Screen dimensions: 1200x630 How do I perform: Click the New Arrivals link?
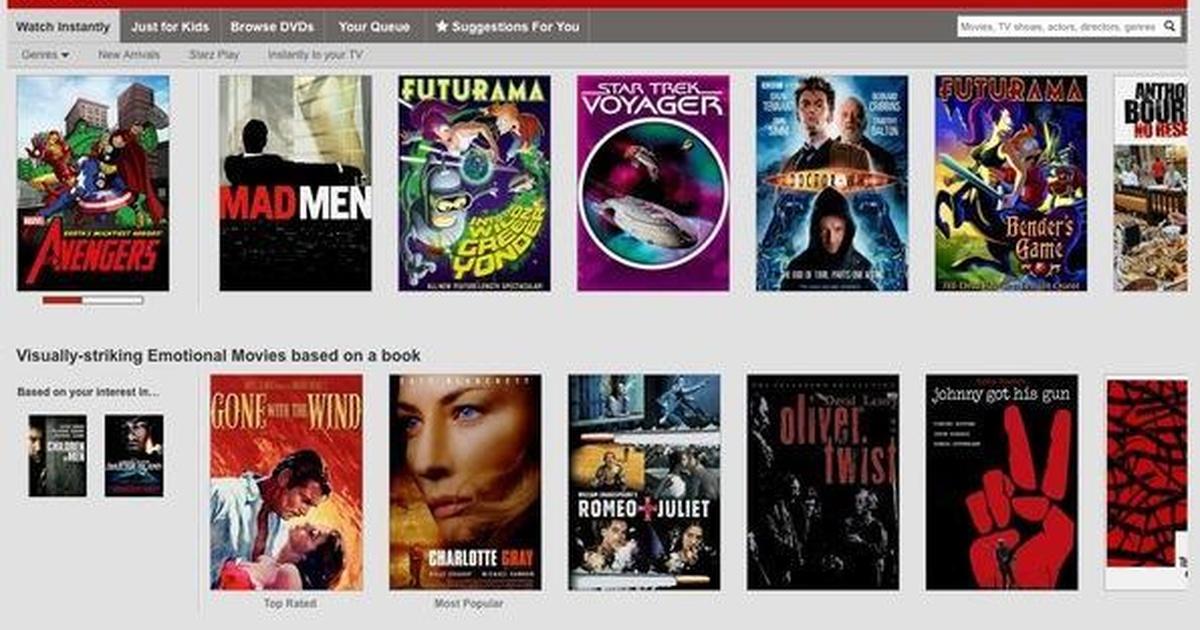(129, 55)
